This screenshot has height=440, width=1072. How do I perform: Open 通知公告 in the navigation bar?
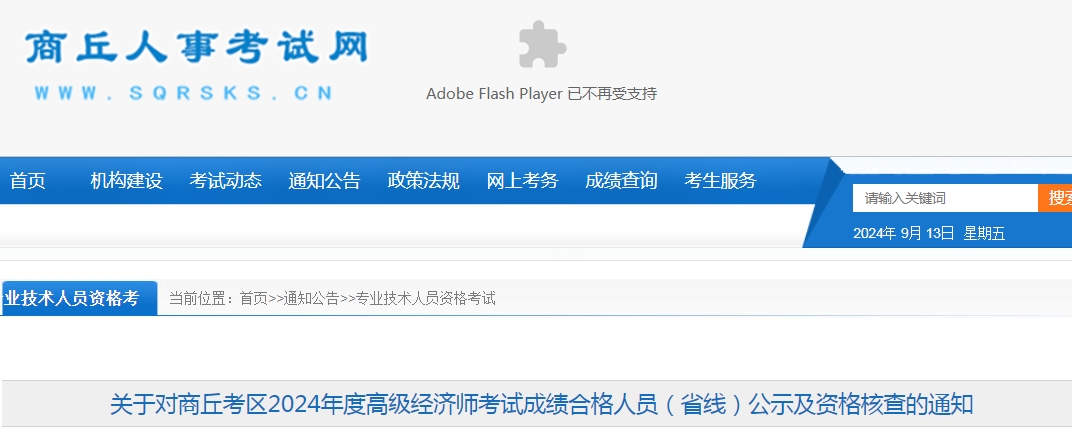pos(324,181)
